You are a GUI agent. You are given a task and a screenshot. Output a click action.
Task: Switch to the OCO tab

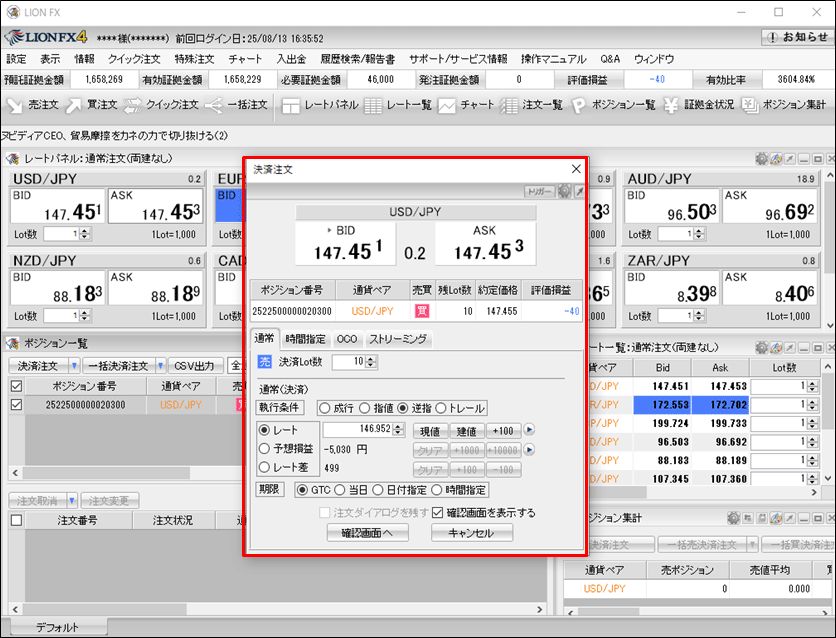click(346, 339)
